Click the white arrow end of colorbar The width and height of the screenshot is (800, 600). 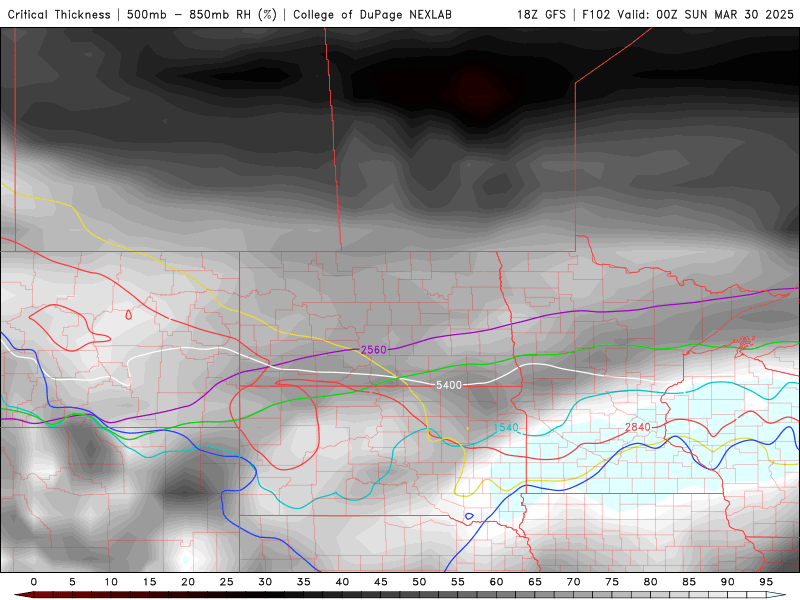pyautogui.click(x=776, y=595)
